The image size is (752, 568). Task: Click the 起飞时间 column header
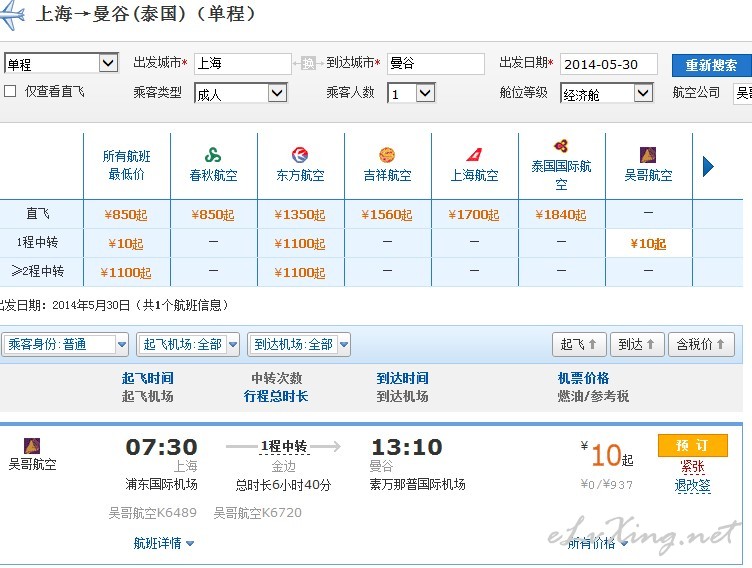(147, 378)
